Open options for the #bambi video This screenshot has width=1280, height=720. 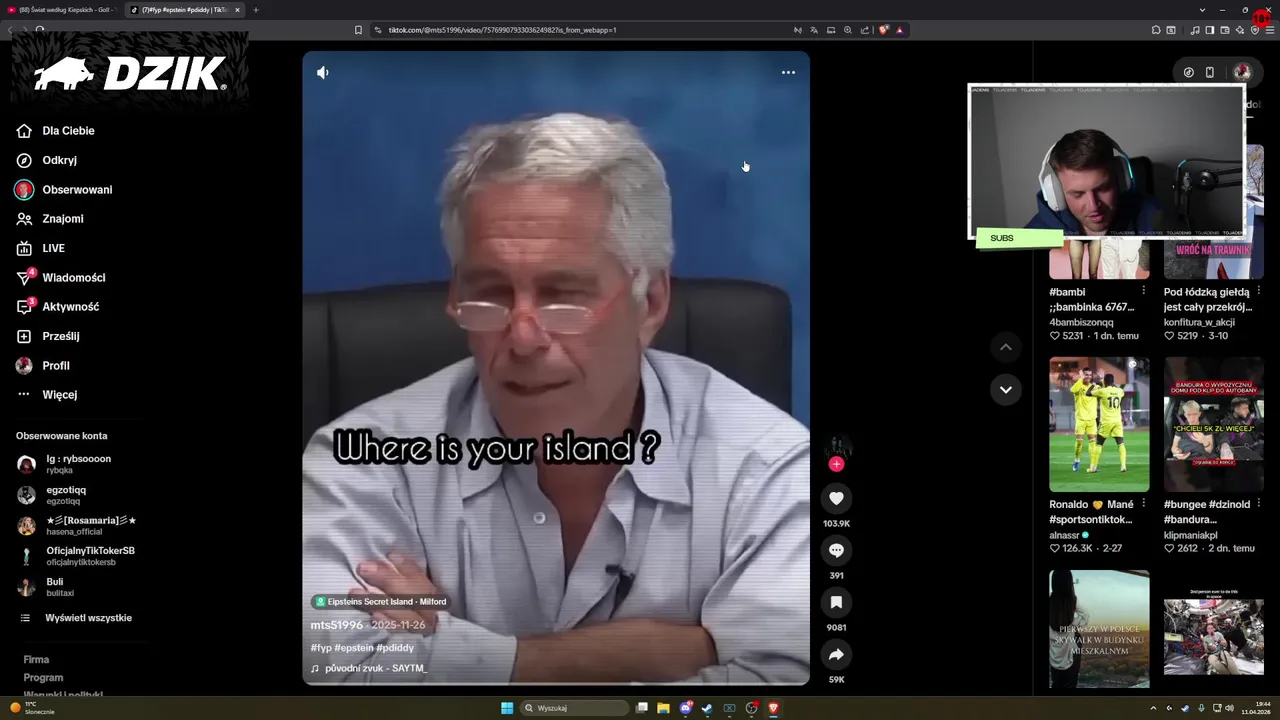tap(1143, 292)
